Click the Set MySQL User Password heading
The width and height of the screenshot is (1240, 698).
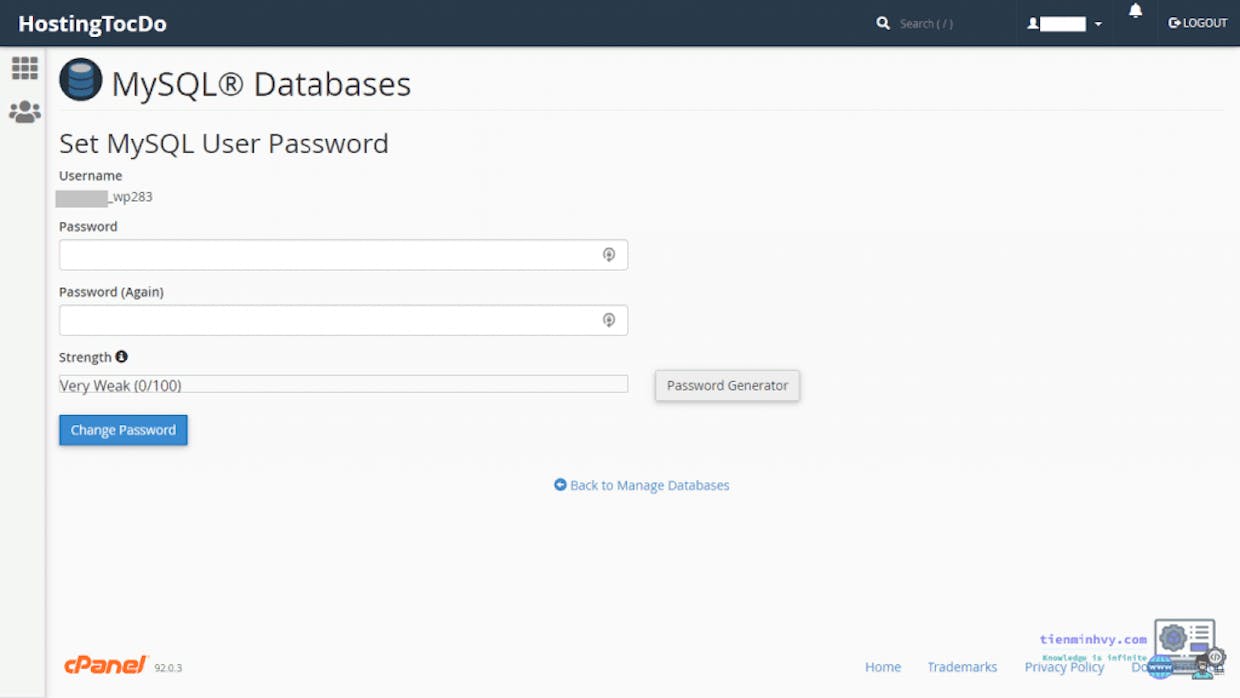tap(224, 144)
